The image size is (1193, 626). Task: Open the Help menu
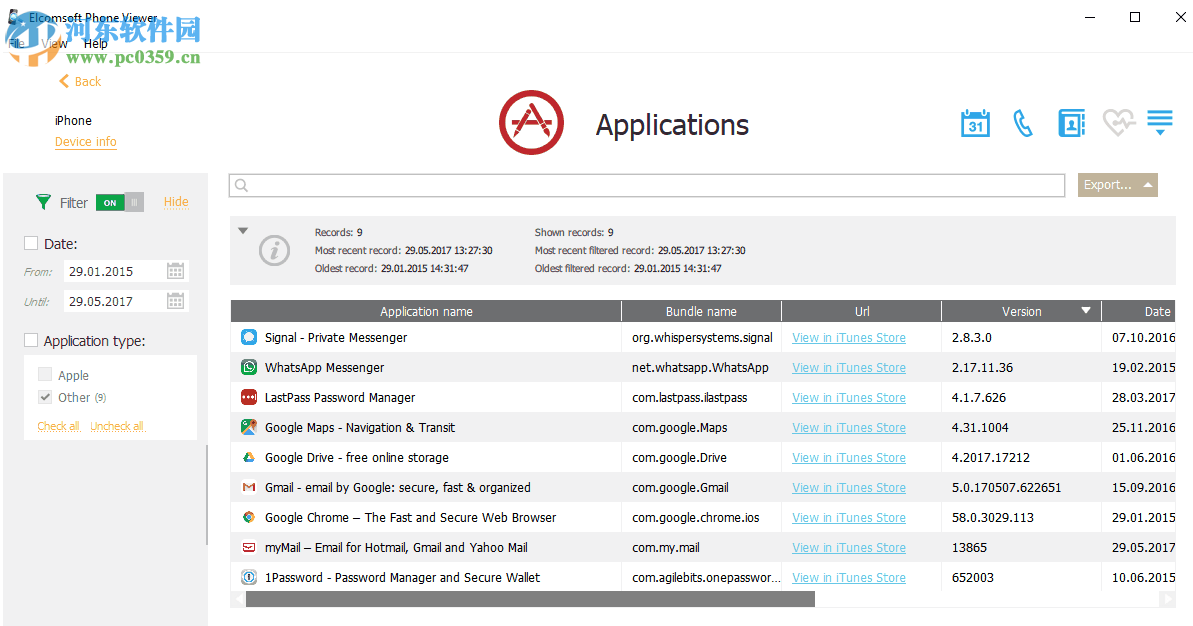[x=96, y=44]
